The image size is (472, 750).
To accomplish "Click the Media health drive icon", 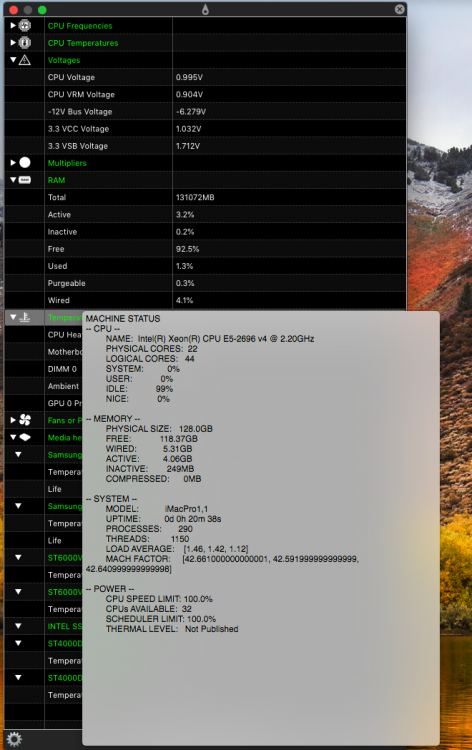I will point(25,437).
